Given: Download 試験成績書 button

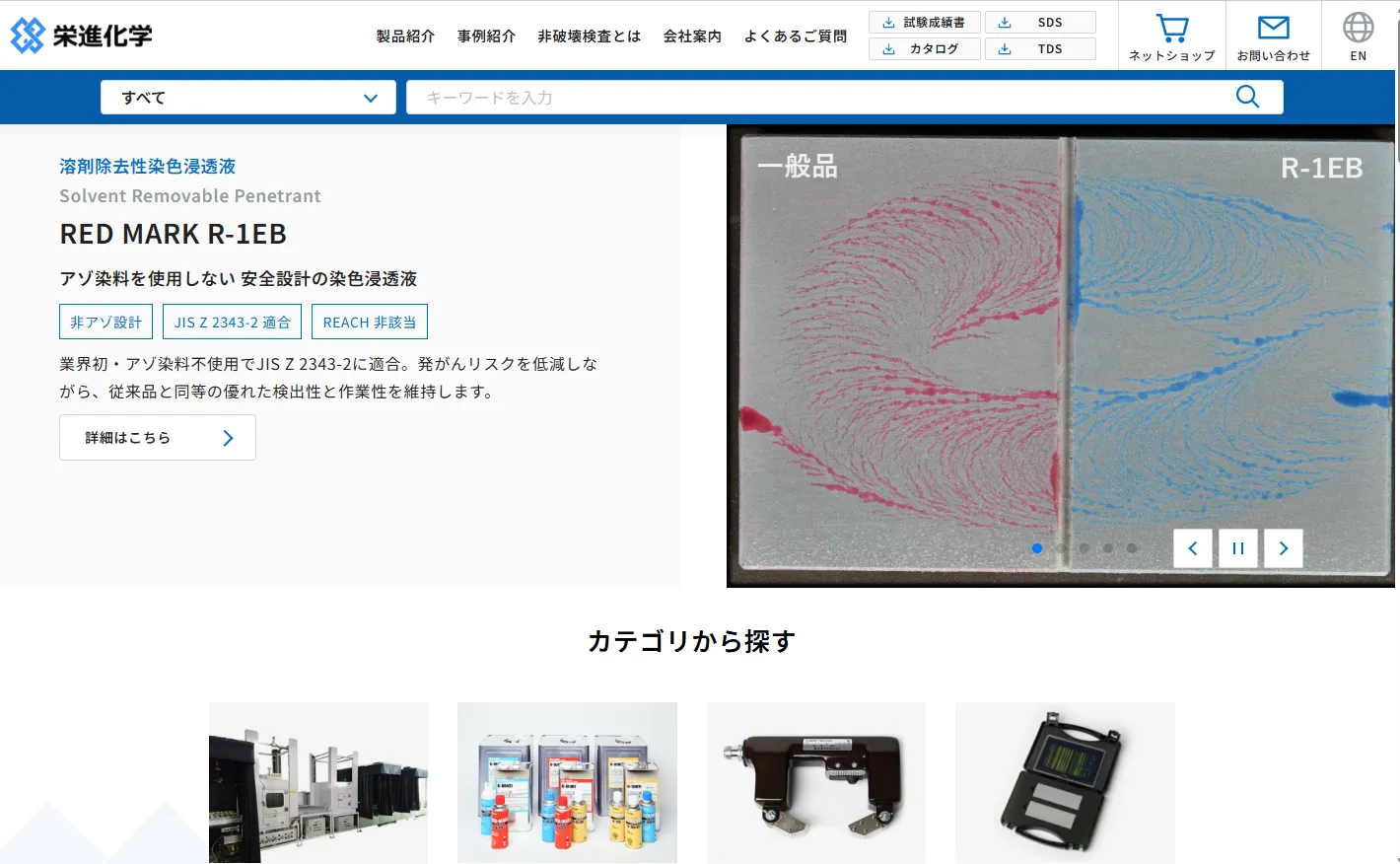Looking at the screenshot, I should pyautogui.click(x=924, y=22).
